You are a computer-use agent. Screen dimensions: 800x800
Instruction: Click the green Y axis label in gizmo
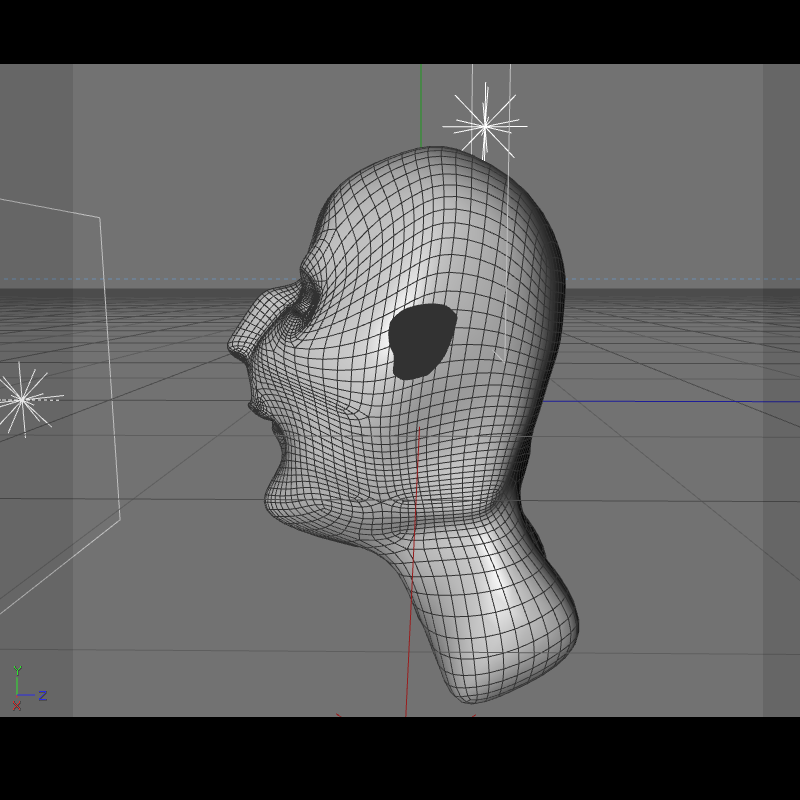pos(18,670)
